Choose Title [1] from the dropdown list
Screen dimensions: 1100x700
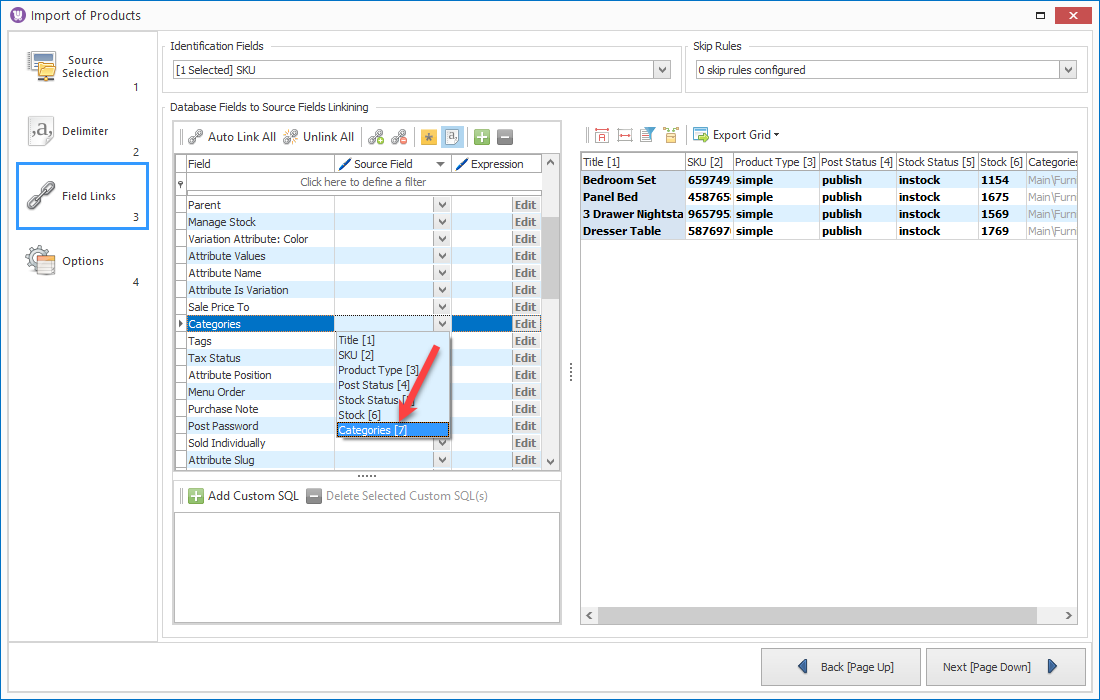pyautogui.click(x=392, y=340)
